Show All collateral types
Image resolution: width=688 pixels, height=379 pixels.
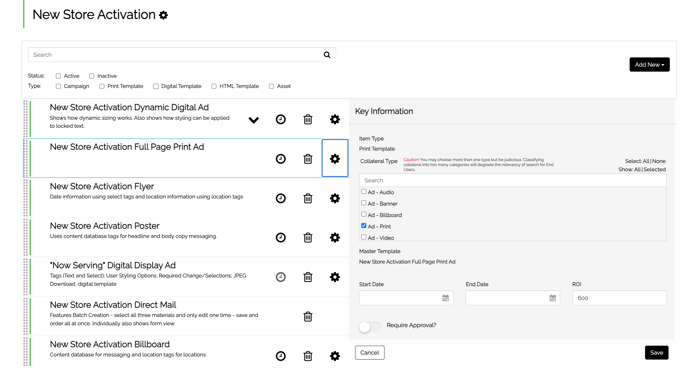pos(630,170)
